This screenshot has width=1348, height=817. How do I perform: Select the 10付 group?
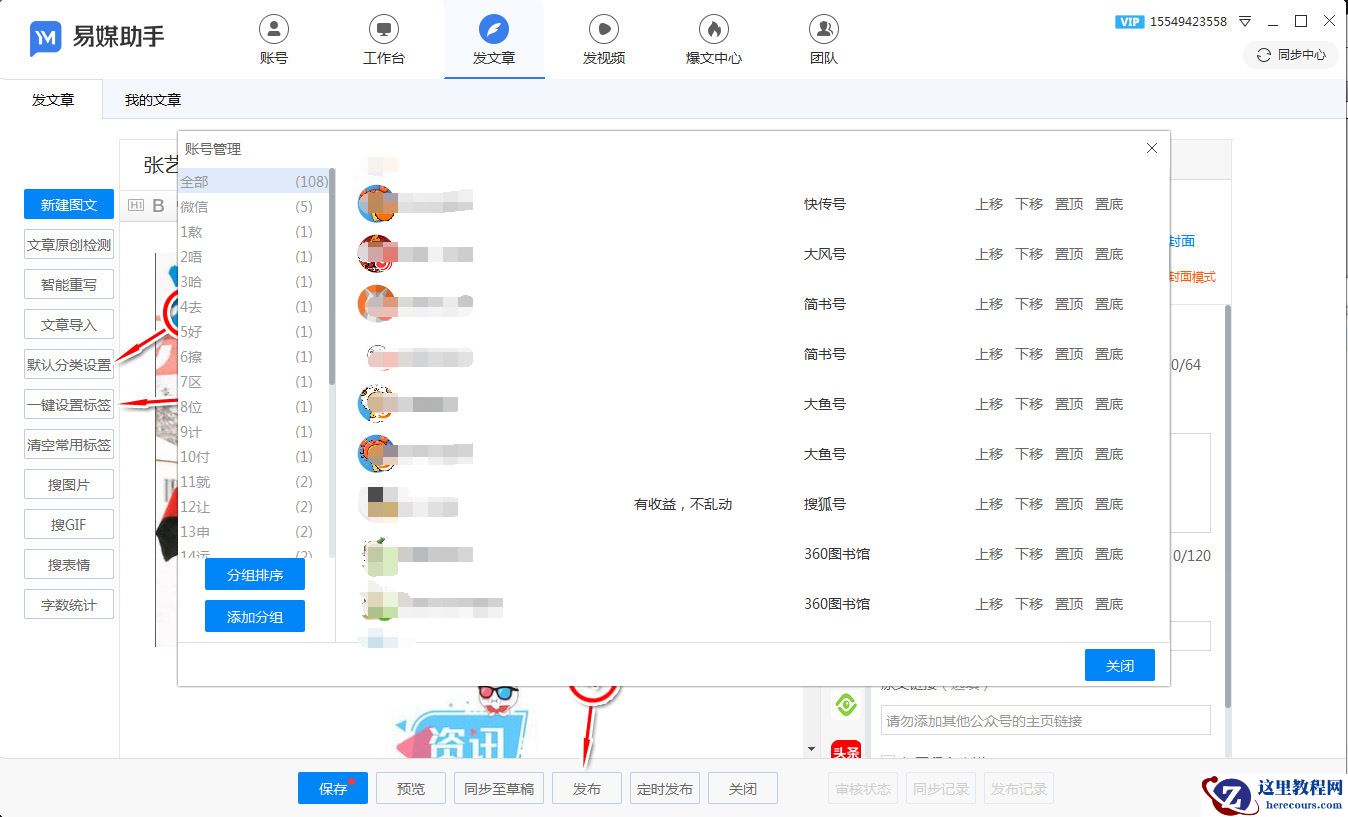pyautogui.click(x=254, y=457)
